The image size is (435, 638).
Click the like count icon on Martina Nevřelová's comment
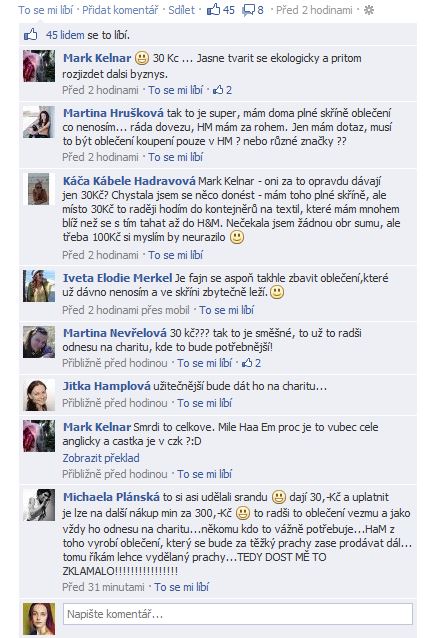click(x=247, y=363)
